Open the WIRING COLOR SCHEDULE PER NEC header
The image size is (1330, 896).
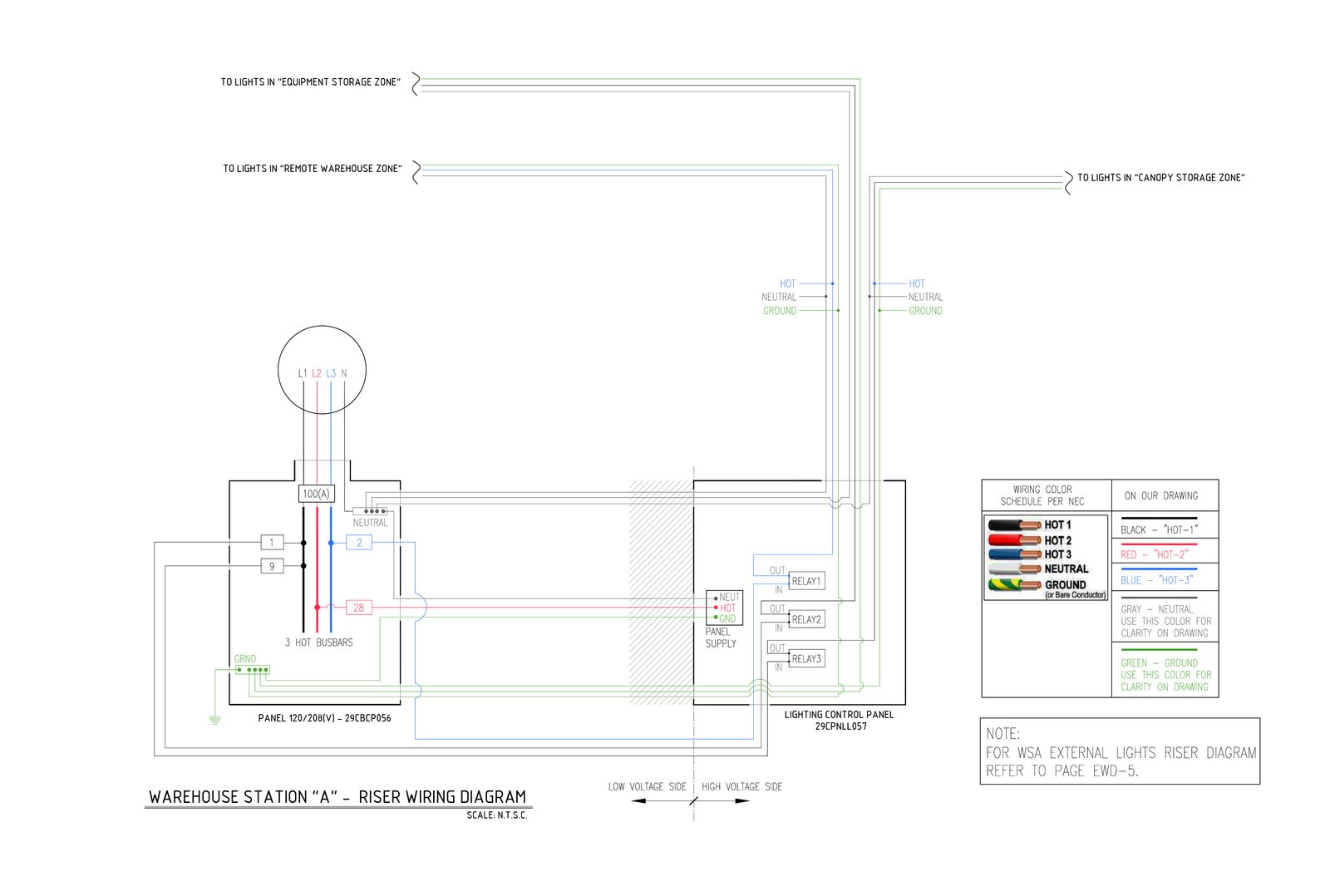point(1046,495)
